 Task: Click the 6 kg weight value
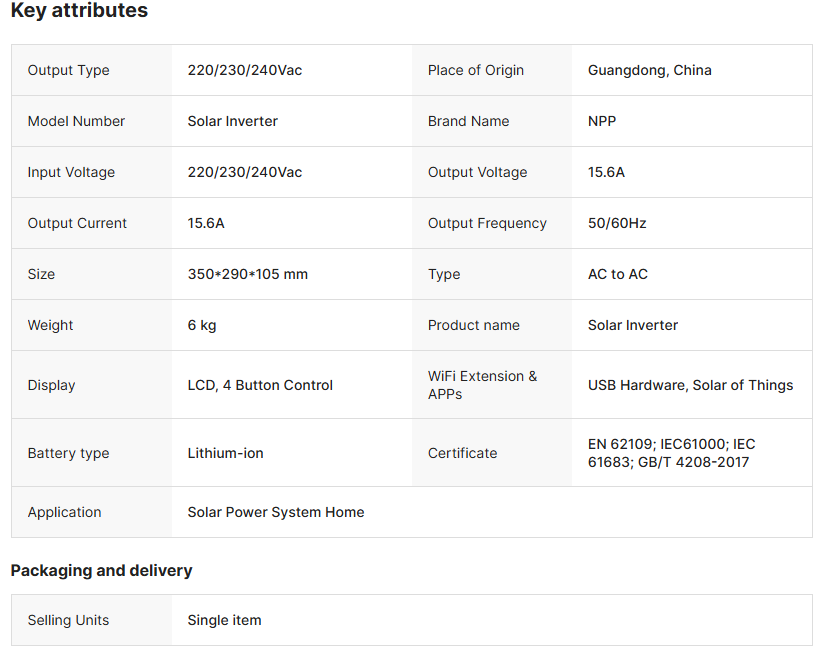[202, 325]
